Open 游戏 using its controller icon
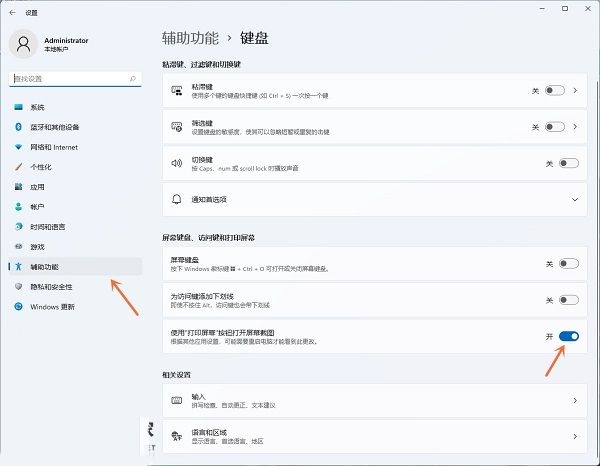 [x=18, y=246]
